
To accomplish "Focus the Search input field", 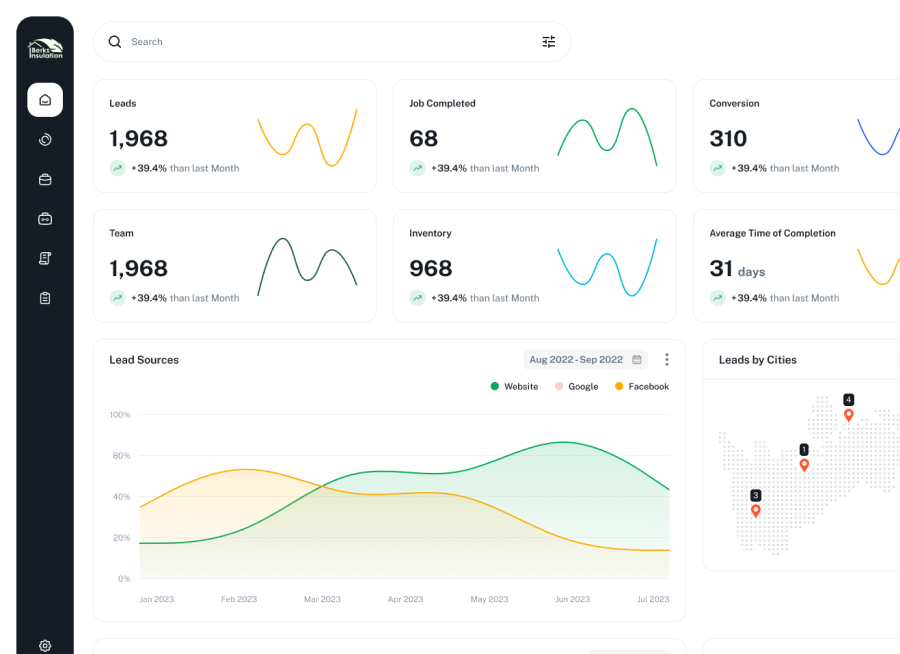I will click(332, 42).
